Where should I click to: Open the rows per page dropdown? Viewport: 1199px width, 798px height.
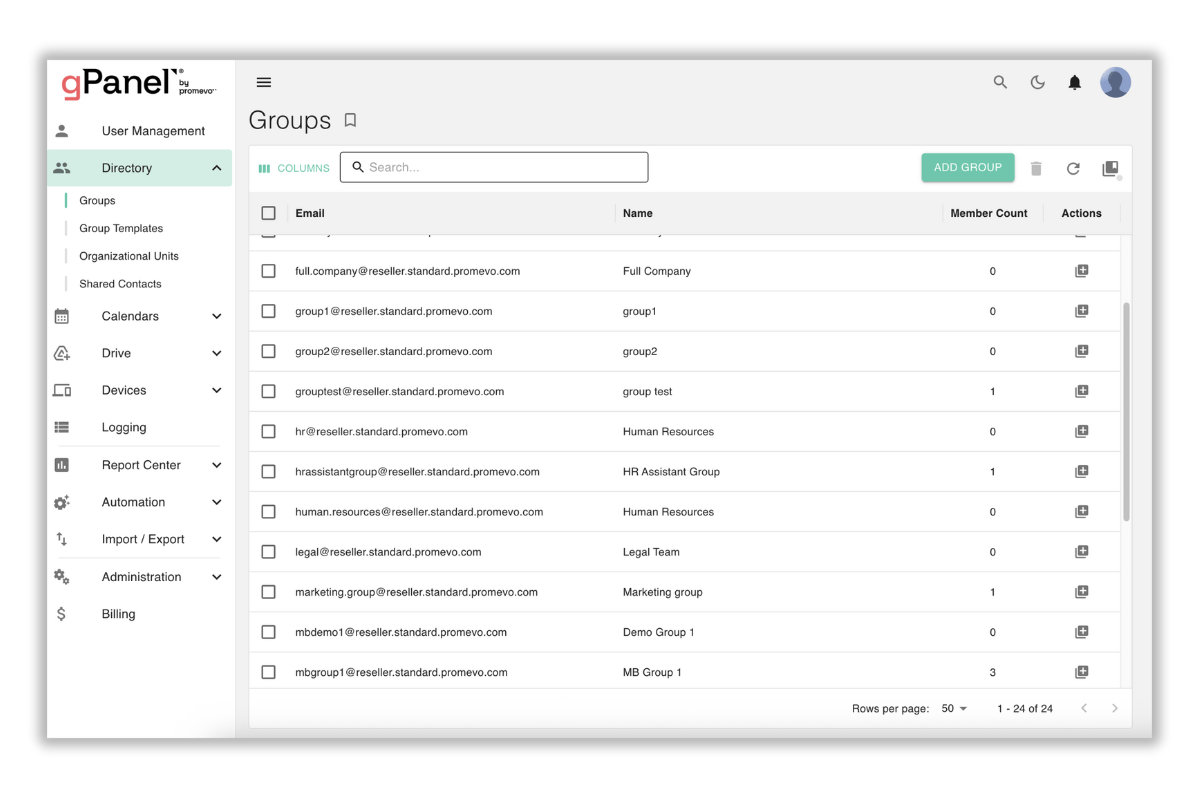coord(954,709)
